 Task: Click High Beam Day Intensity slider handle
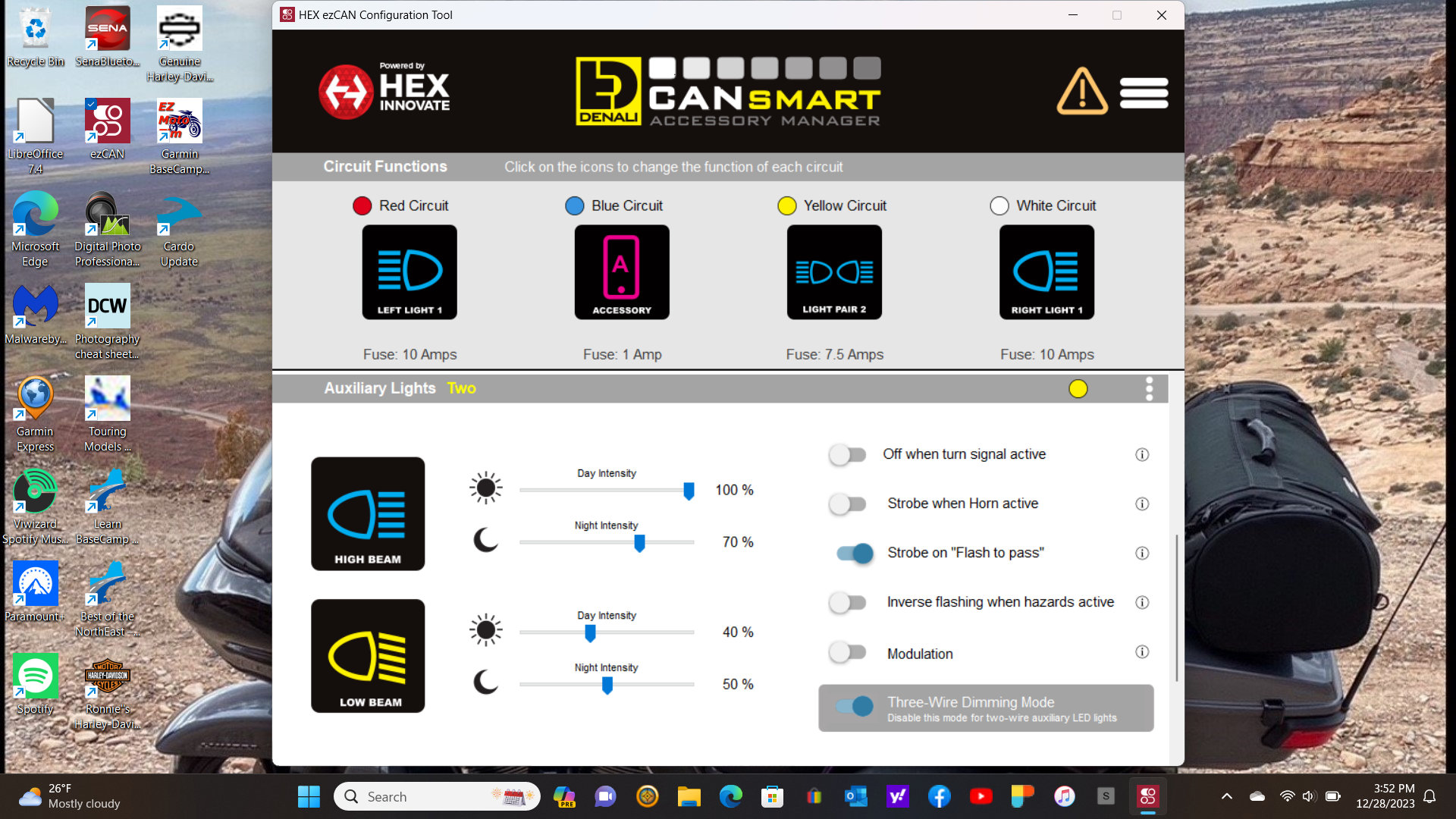(689, 491)
